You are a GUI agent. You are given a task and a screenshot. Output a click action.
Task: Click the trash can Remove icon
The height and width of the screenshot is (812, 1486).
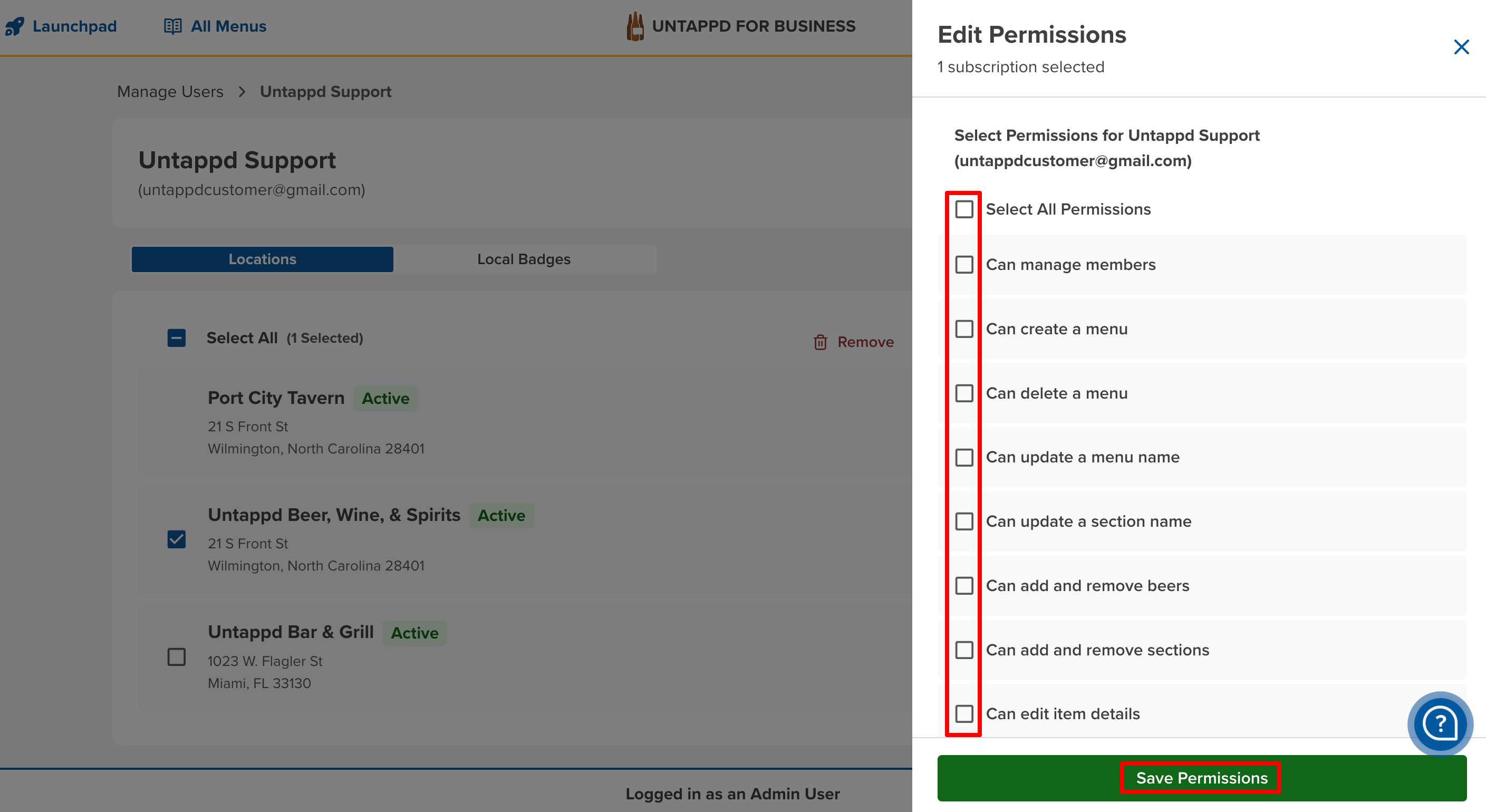tap(819, 343)
